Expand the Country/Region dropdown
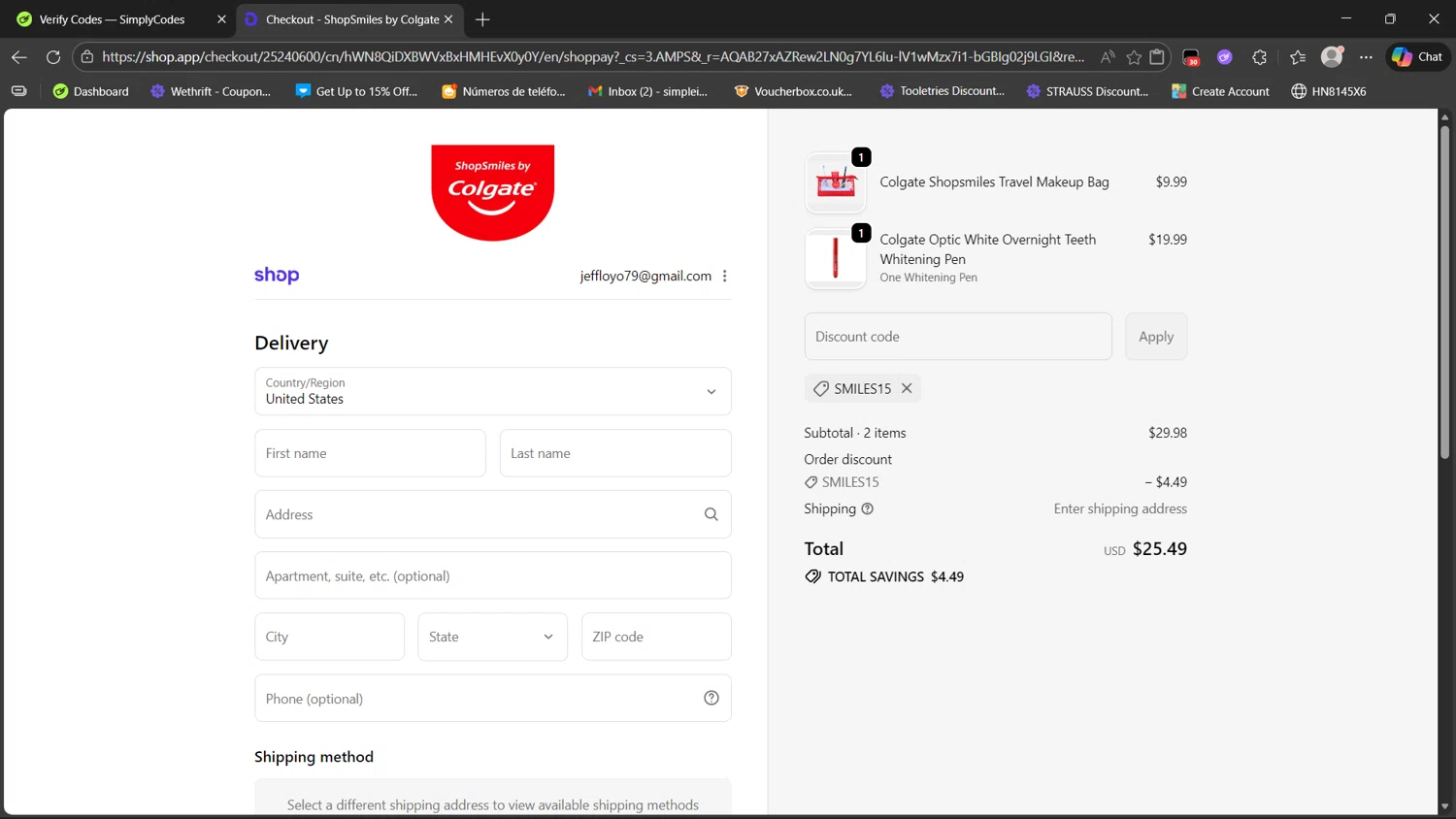 click(492, 391)
